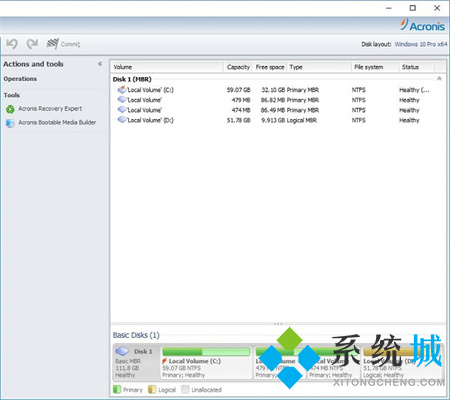Select the 474 MB Local Volume row

coord(278,110)
